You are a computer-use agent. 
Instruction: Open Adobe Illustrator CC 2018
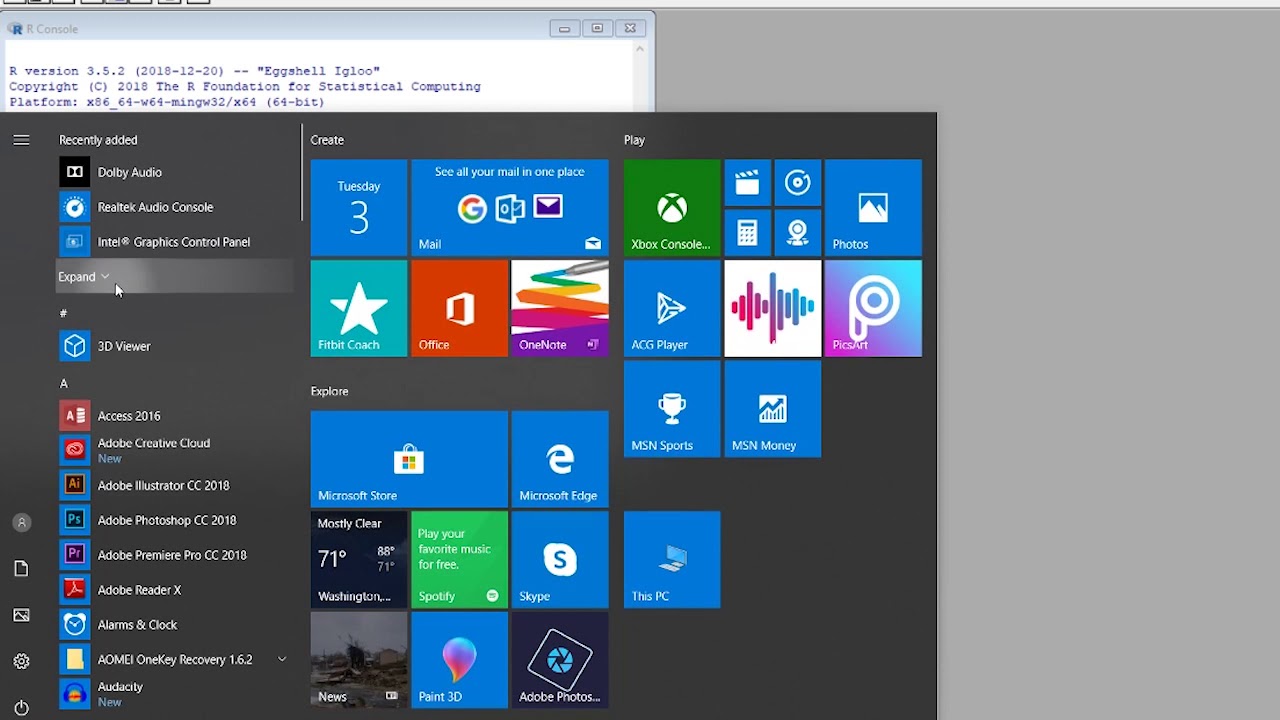click(x=175, y=485)
